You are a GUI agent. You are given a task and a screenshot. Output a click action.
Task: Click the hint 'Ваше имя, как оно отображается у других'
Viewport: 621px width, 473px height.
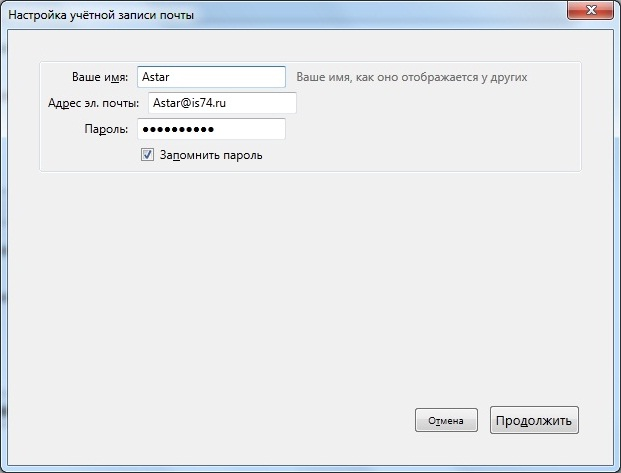click(x=411, y=77)
